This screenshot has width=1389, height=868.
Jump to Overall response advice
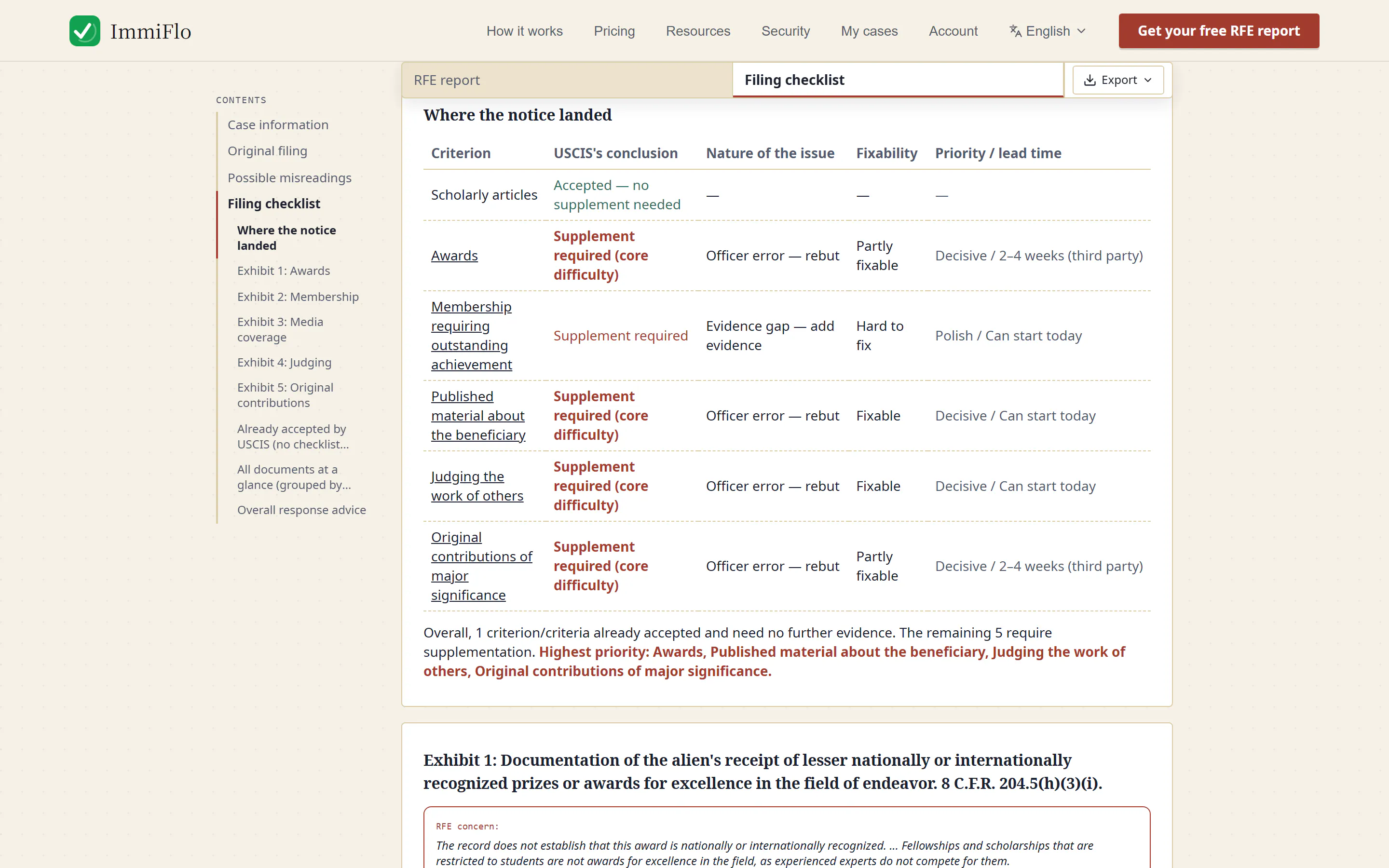(301, 510)
